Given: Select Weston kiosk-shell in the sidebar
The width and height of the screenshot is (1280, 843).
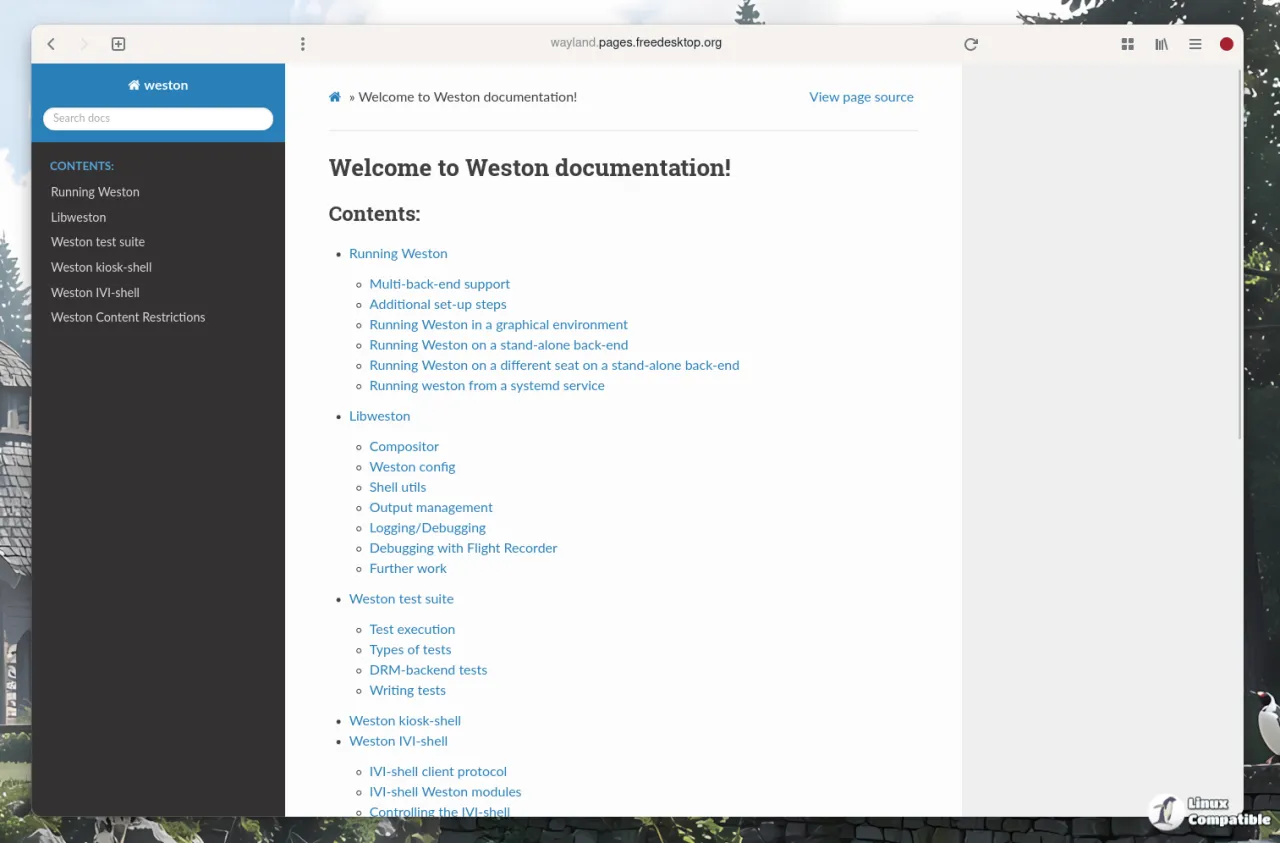Looking at the screenshot, I should (x=101, y=267).
